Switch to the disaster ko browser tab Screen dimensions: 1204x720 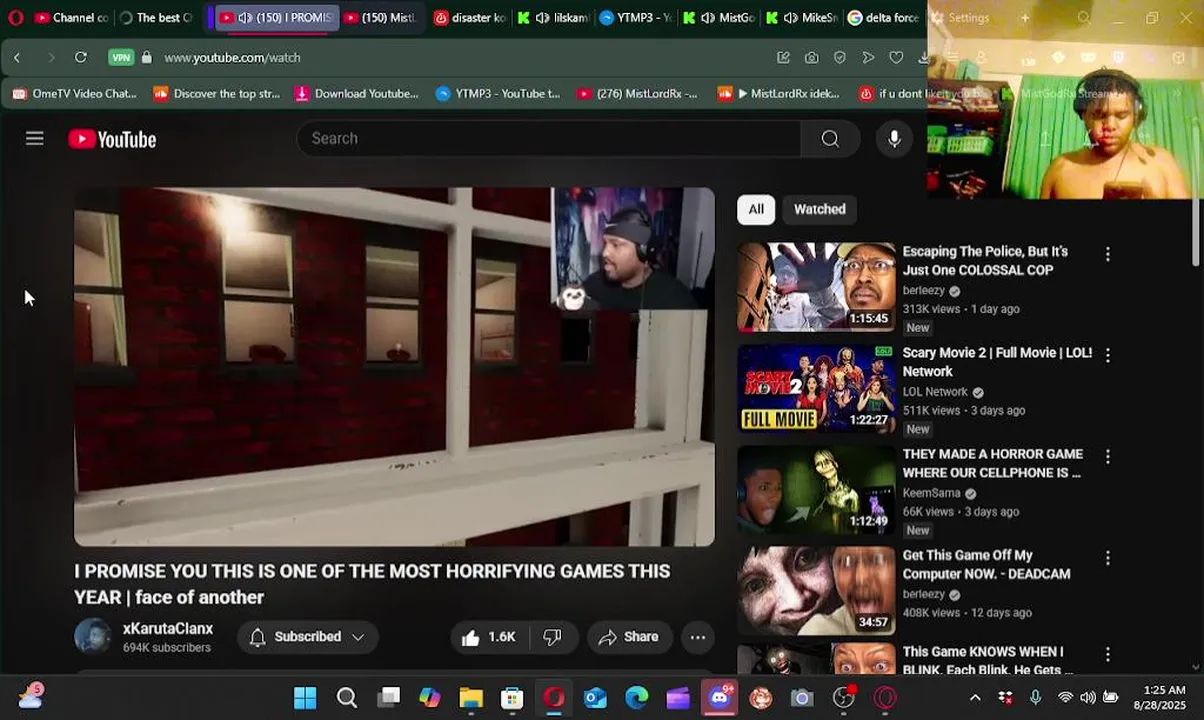[x=470, y=18]
